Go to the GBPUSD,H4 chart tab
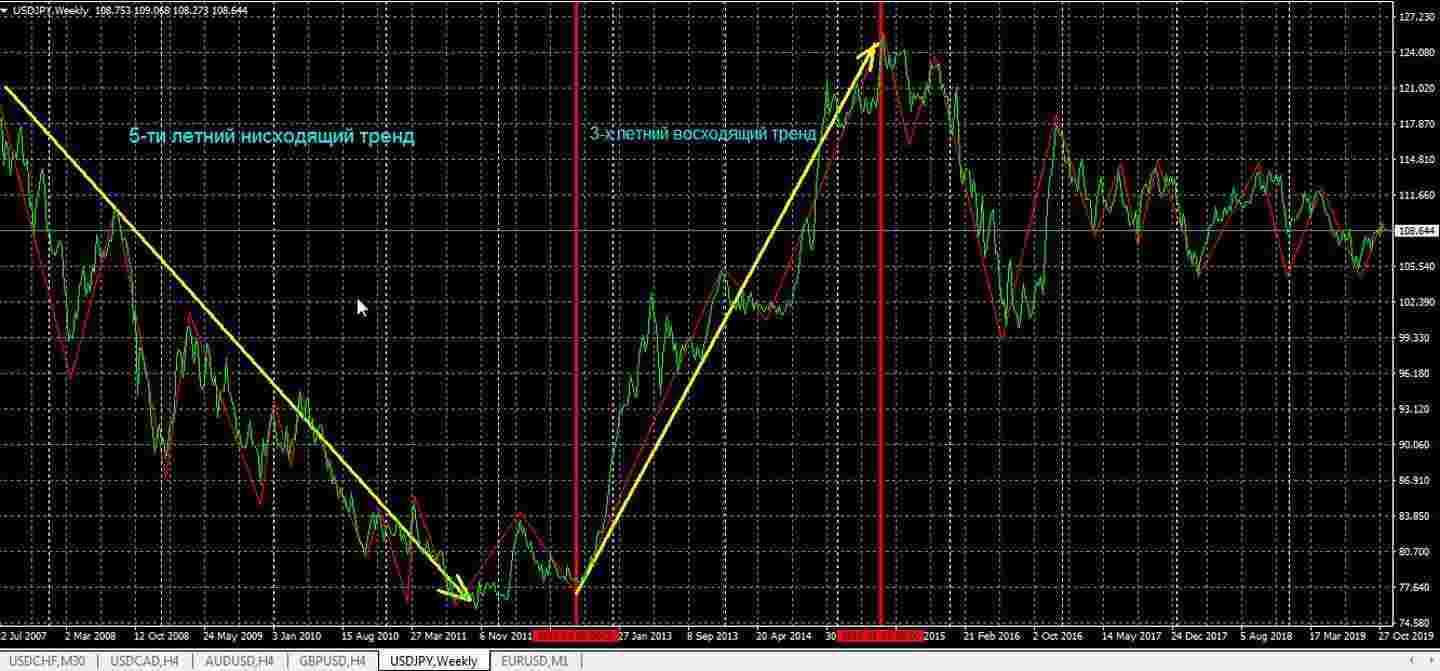 (333, 661)
